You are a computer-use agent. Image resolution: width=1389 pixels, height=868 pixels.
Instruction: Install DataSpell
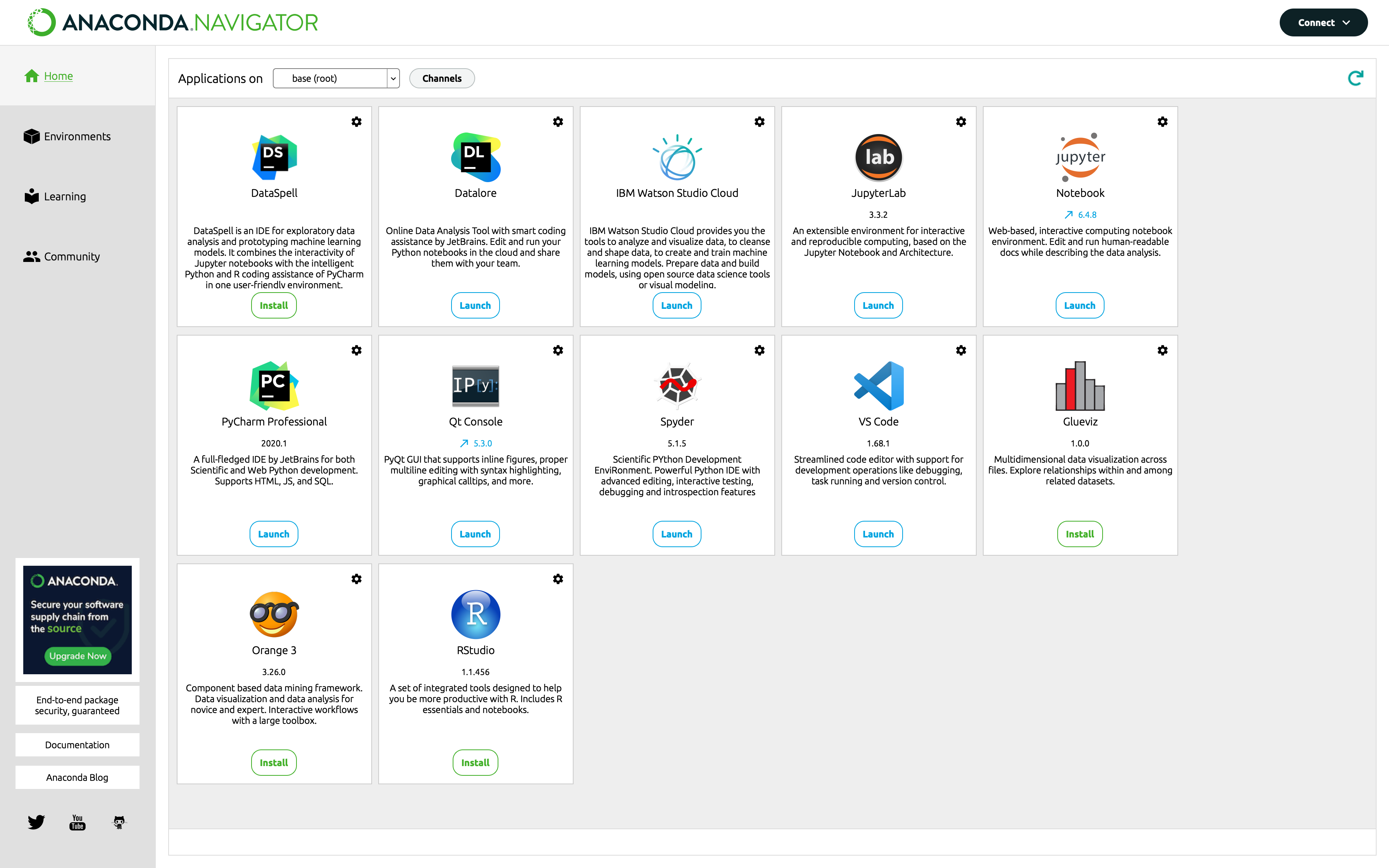(274, 305)
